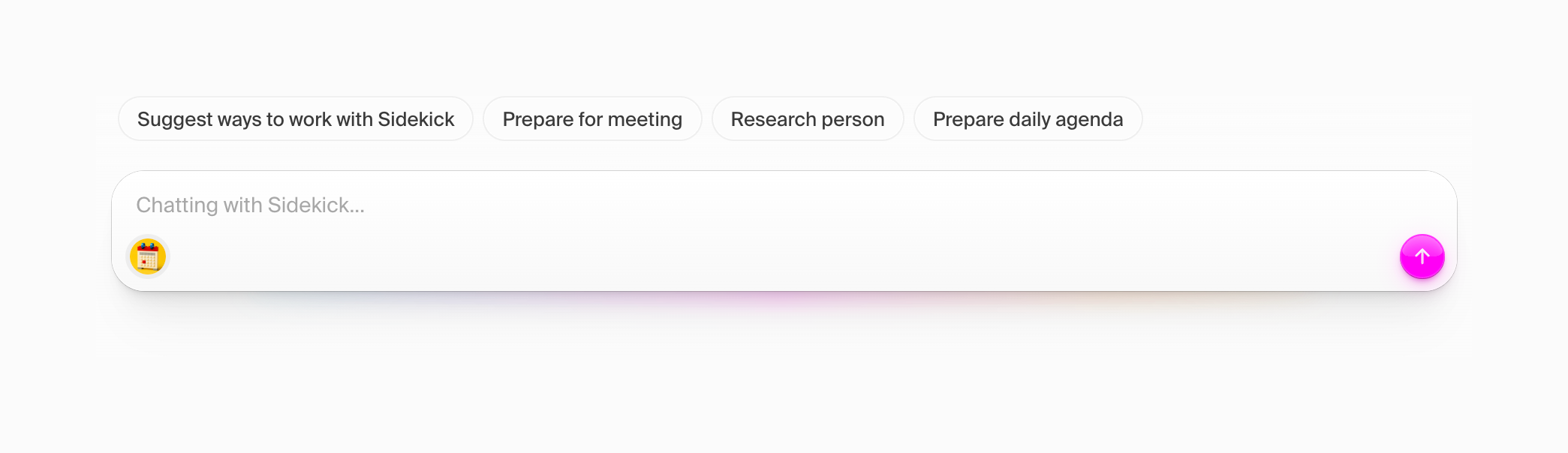This screenshot has height=453, width=1568.
Task: Tap the calendar emoji button below placeholder
Action: point(148,257)
